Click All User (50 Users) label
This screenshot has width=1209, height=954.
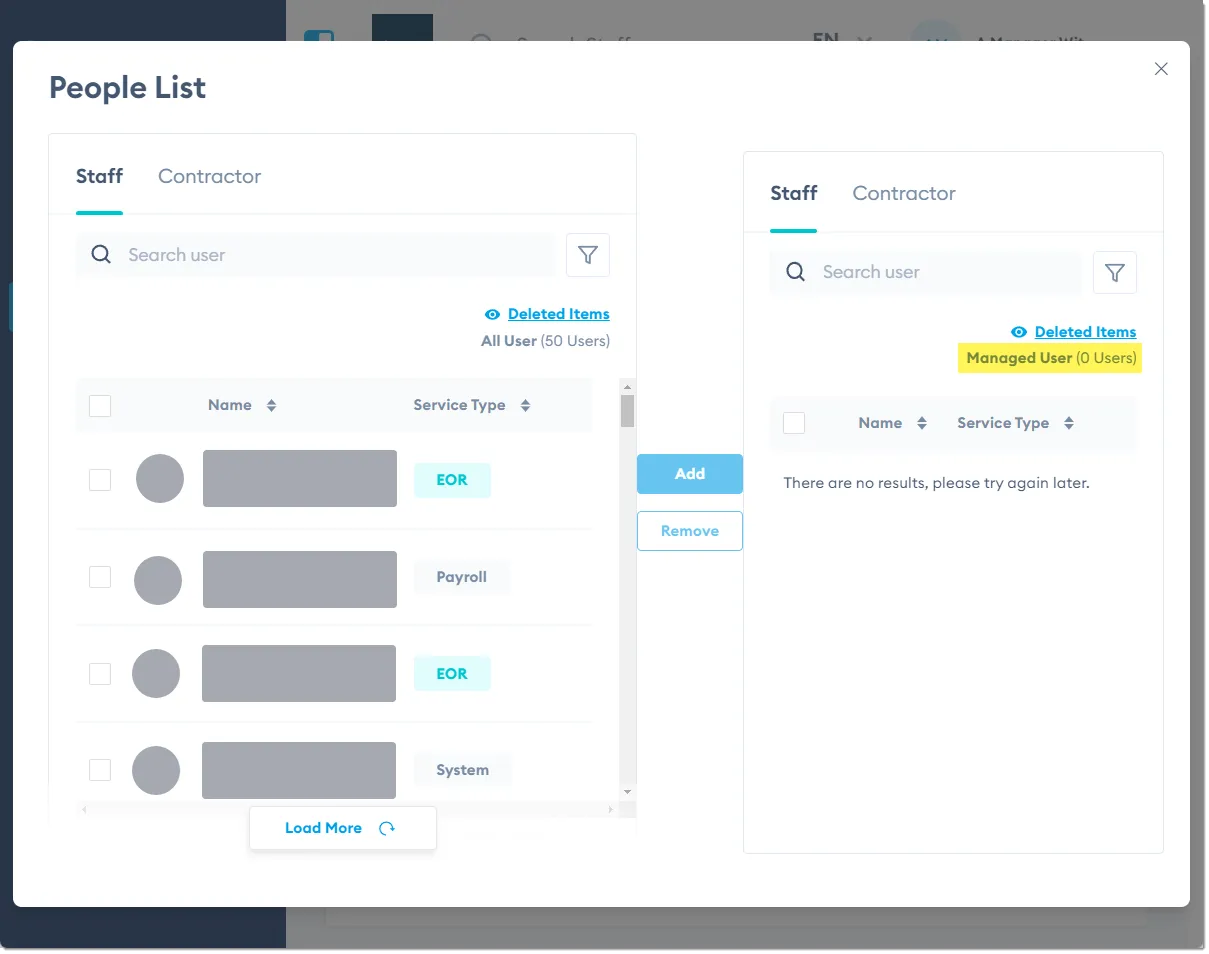545,341
